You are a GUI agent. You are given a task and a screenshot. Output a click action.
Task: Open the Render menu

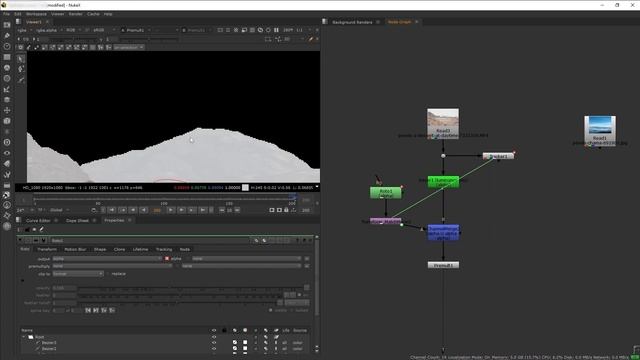click(76, 14)
